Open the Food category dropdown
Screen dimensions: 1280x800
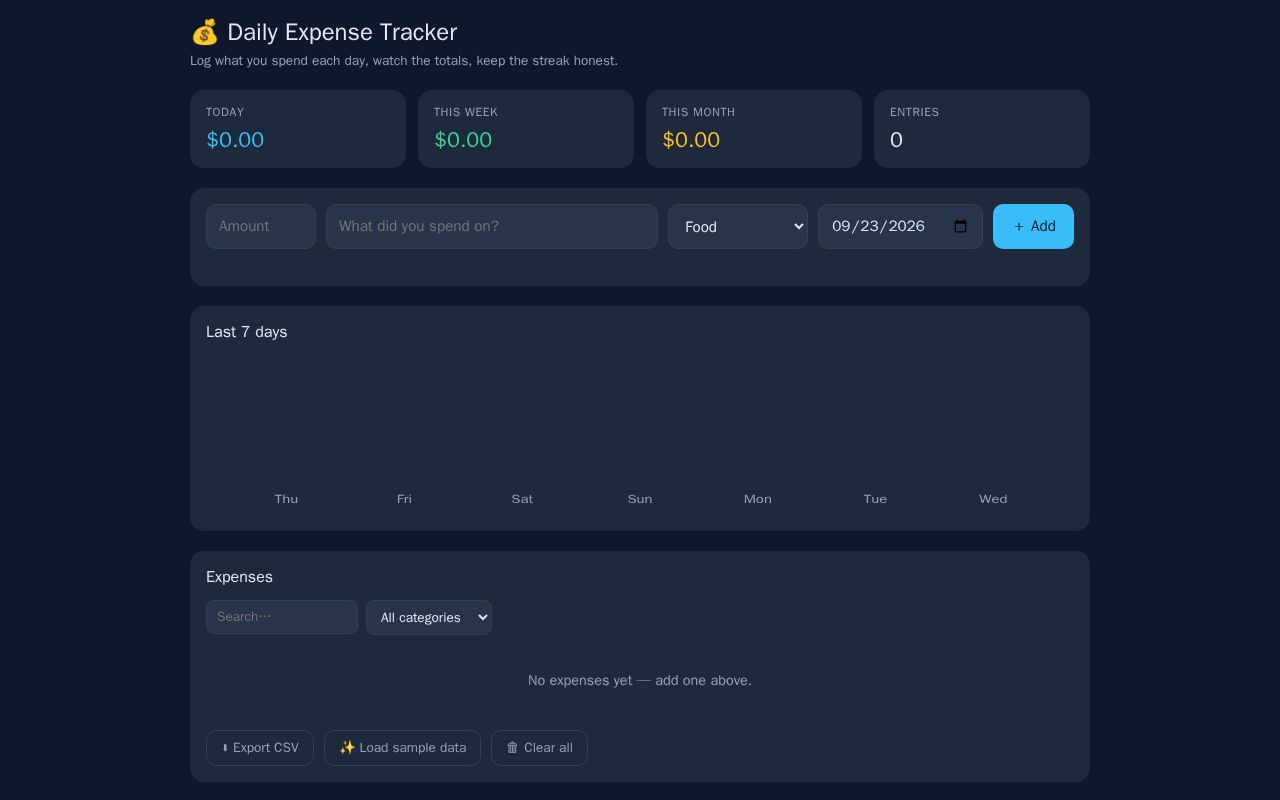[x=738, y=226]
